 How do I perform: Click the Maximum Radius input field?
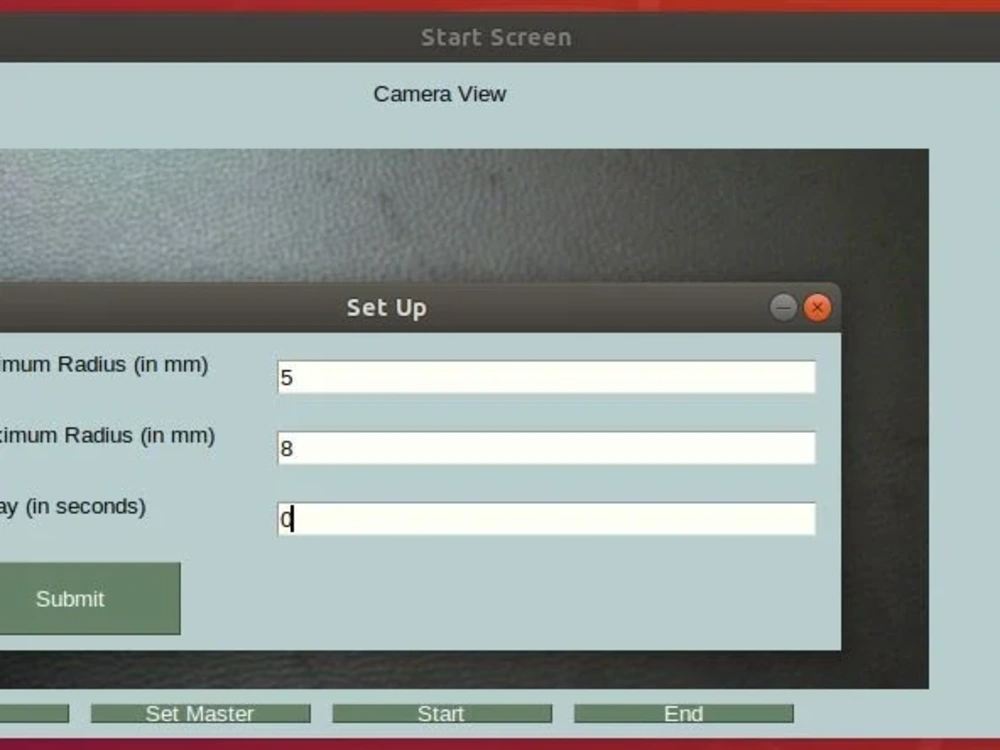[547, 448]
